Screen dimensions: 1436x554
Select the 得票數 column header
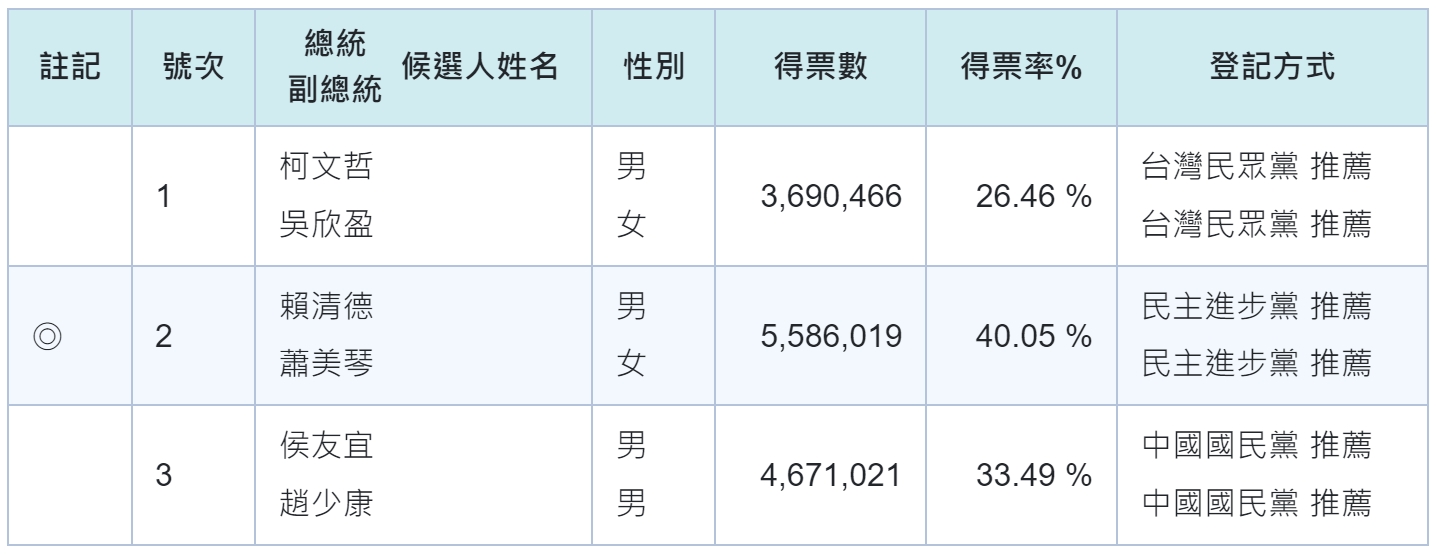pos(820,66)
